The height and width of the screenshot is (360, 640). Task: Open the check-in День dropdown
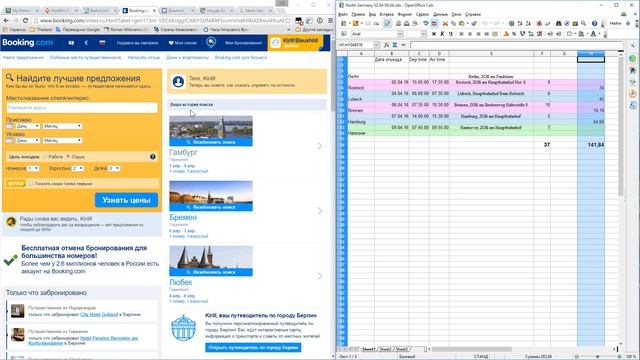28,126
